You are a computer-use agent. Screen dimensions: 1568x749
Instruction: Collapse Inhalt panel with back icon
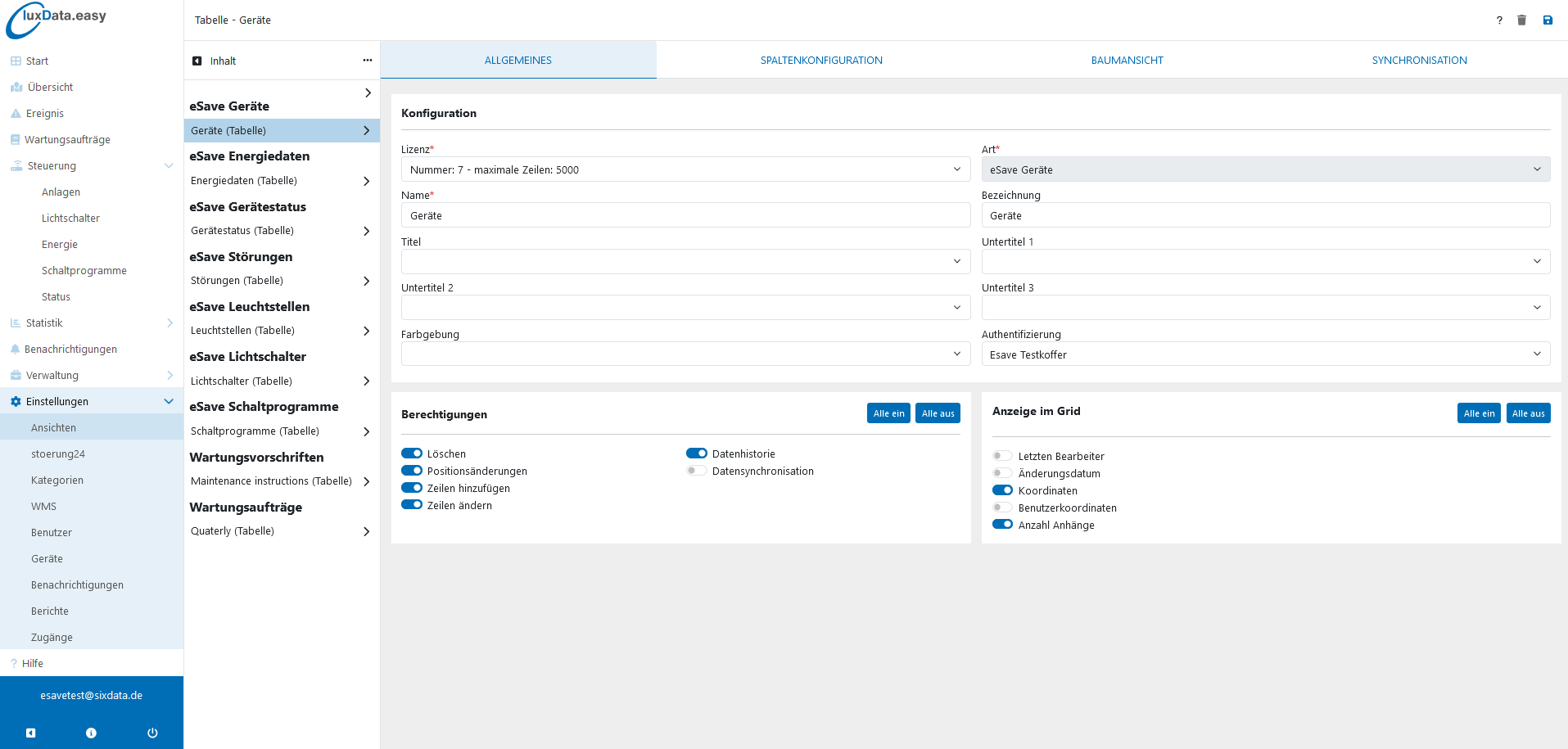tap(197, 61)
